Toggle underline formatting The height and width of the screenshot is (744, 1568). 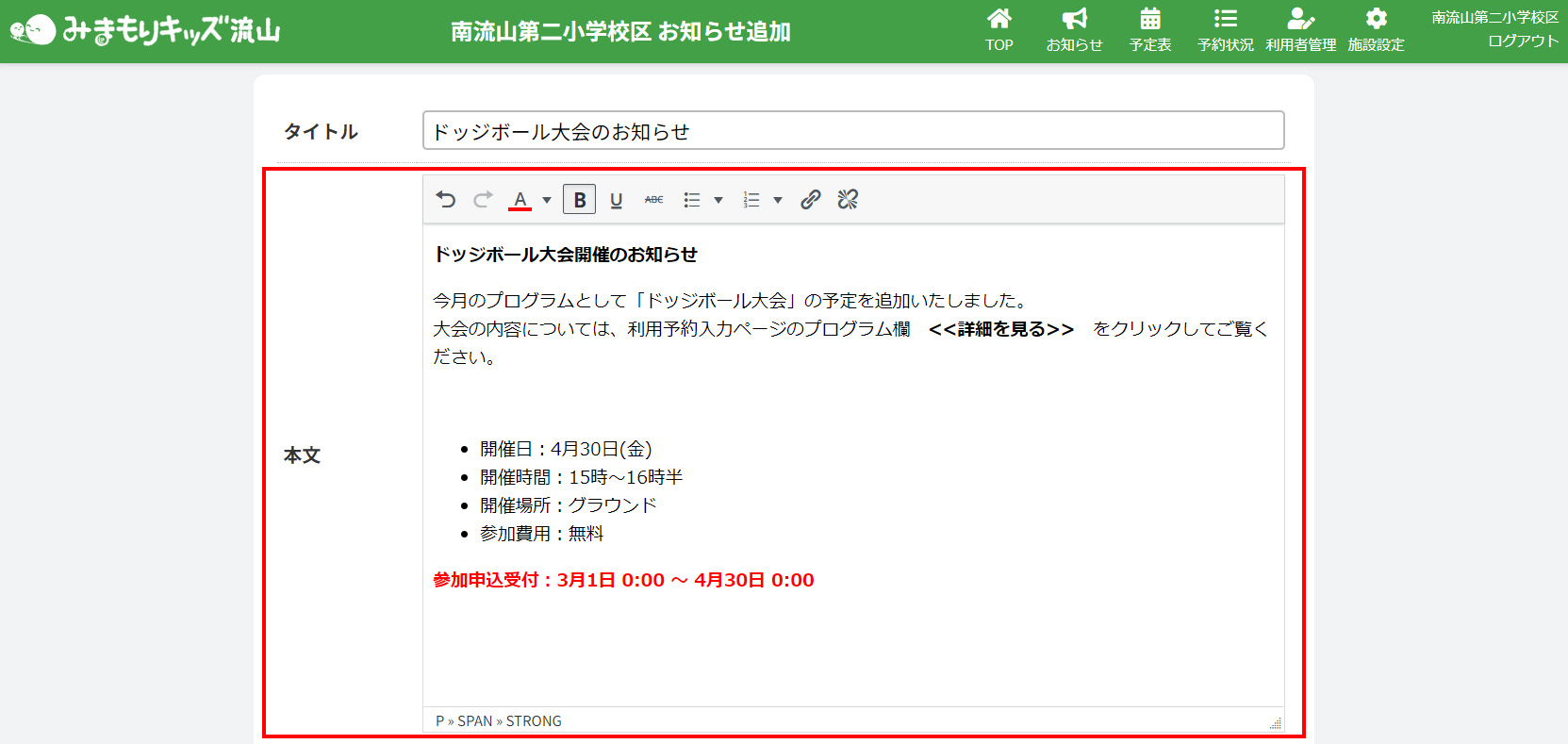coord(616,200)
